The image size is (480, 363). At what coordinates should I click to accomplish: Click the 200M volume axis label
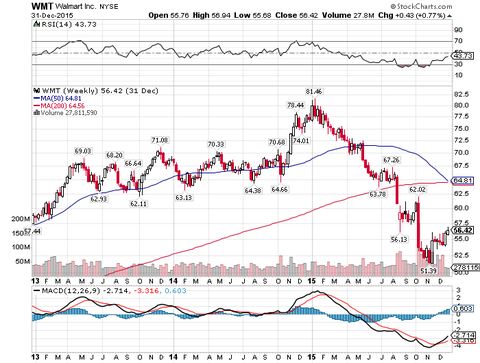[21, 219]
